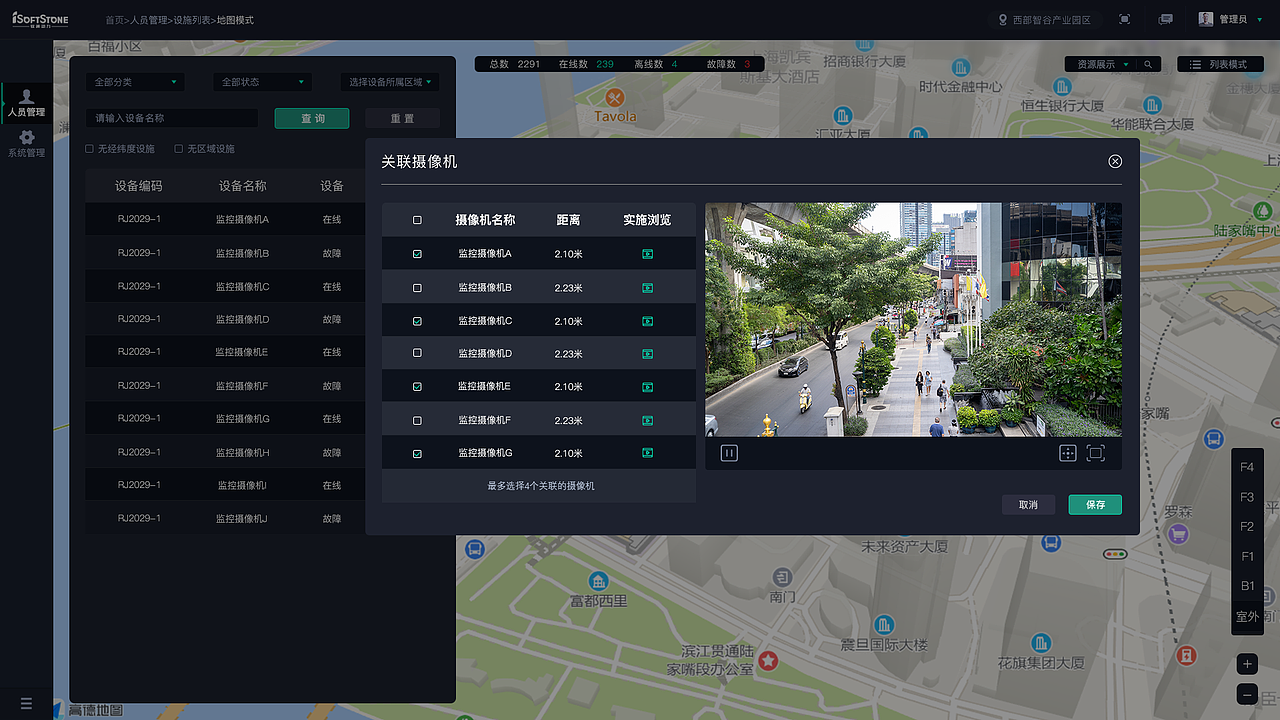Screen dimensions: 1280x720
Task: Switch map to 室外 view
Action: (x=1247, y=617)
